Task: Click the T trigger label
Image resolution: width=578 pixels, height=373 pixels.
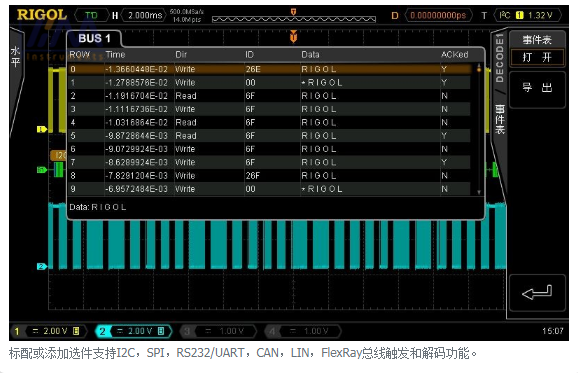Action: pyautogui.click(x=484, y=15)
